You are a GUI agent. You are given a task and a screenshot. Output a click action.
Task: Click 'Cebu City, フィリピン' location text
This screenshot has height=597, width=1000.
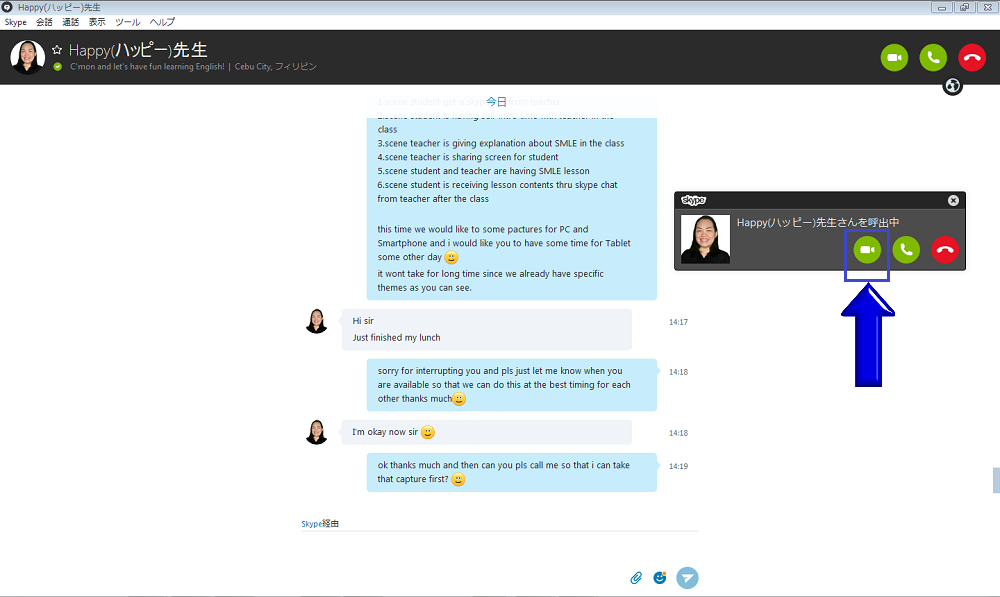click(276, 66)
